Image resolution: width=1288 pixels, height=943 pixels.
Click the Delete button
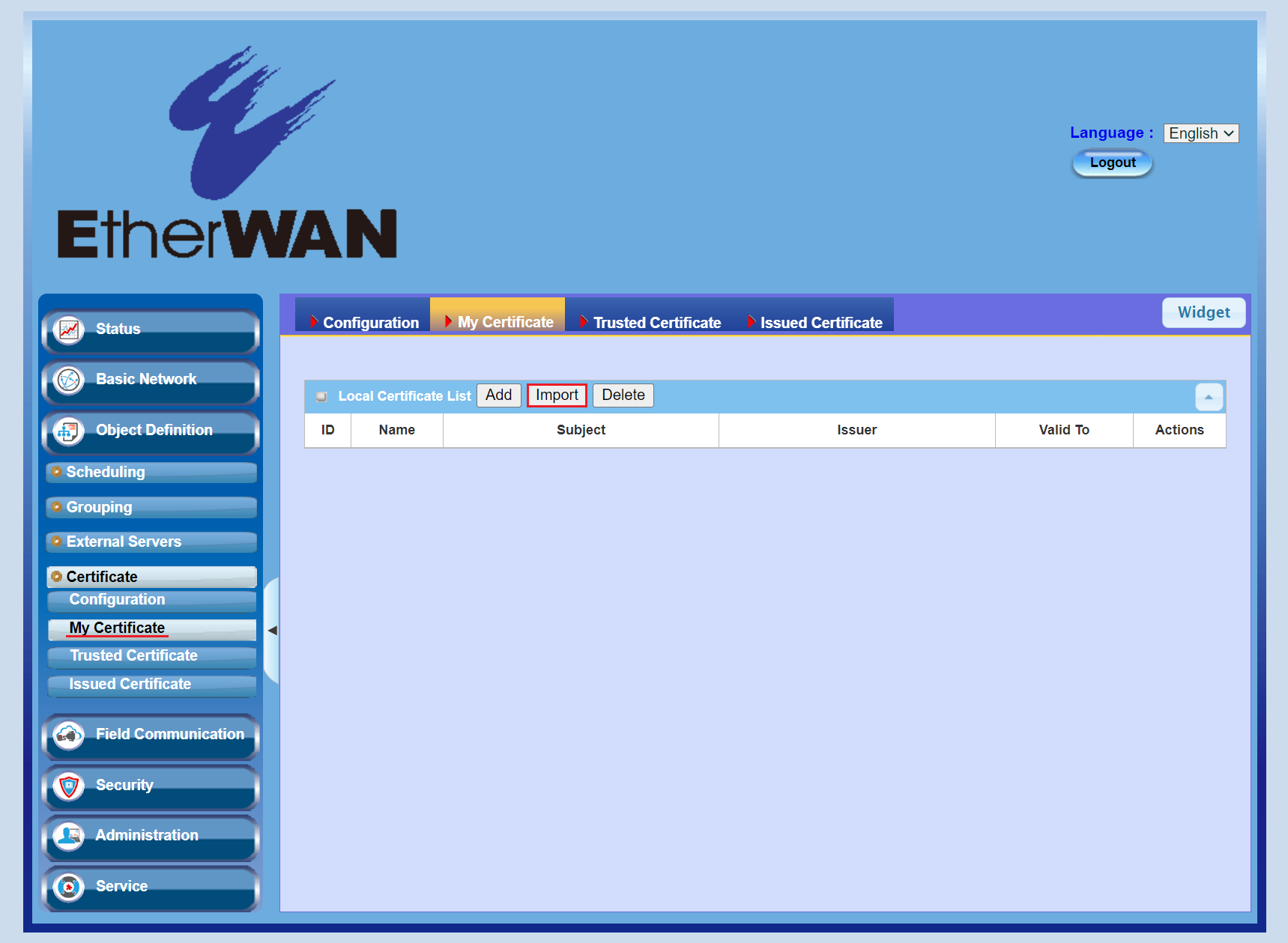623,395
